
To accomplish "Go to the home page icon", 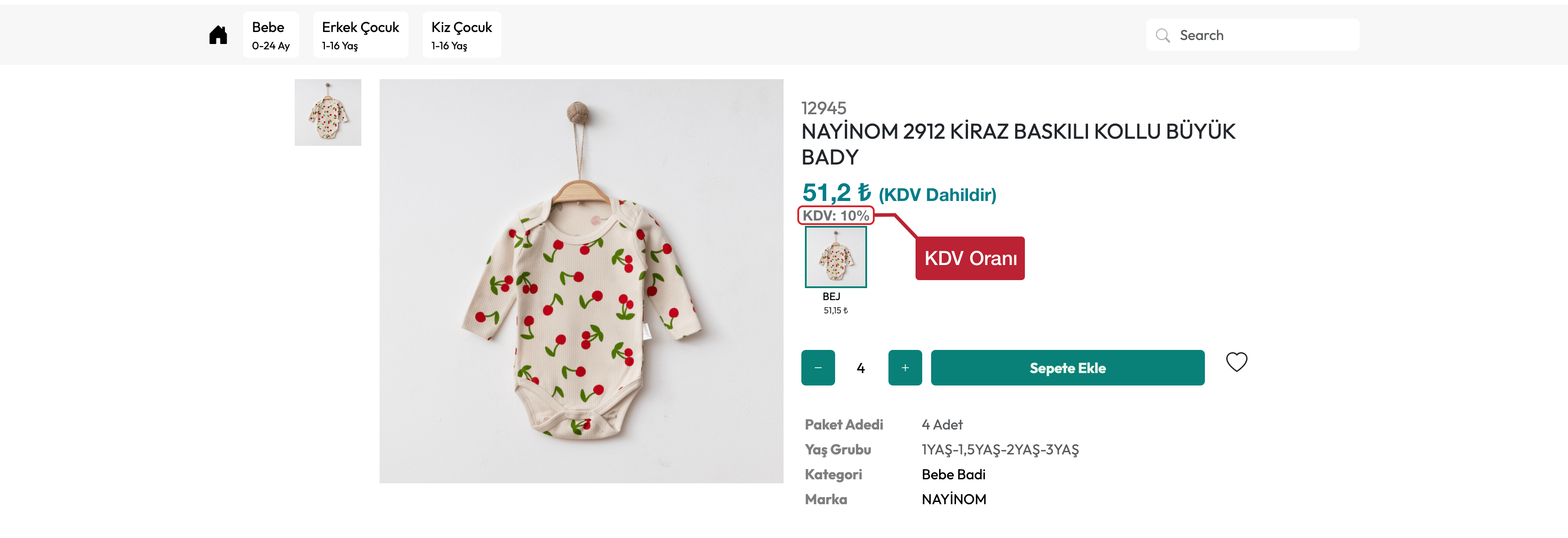I will [x=218, y=35].
